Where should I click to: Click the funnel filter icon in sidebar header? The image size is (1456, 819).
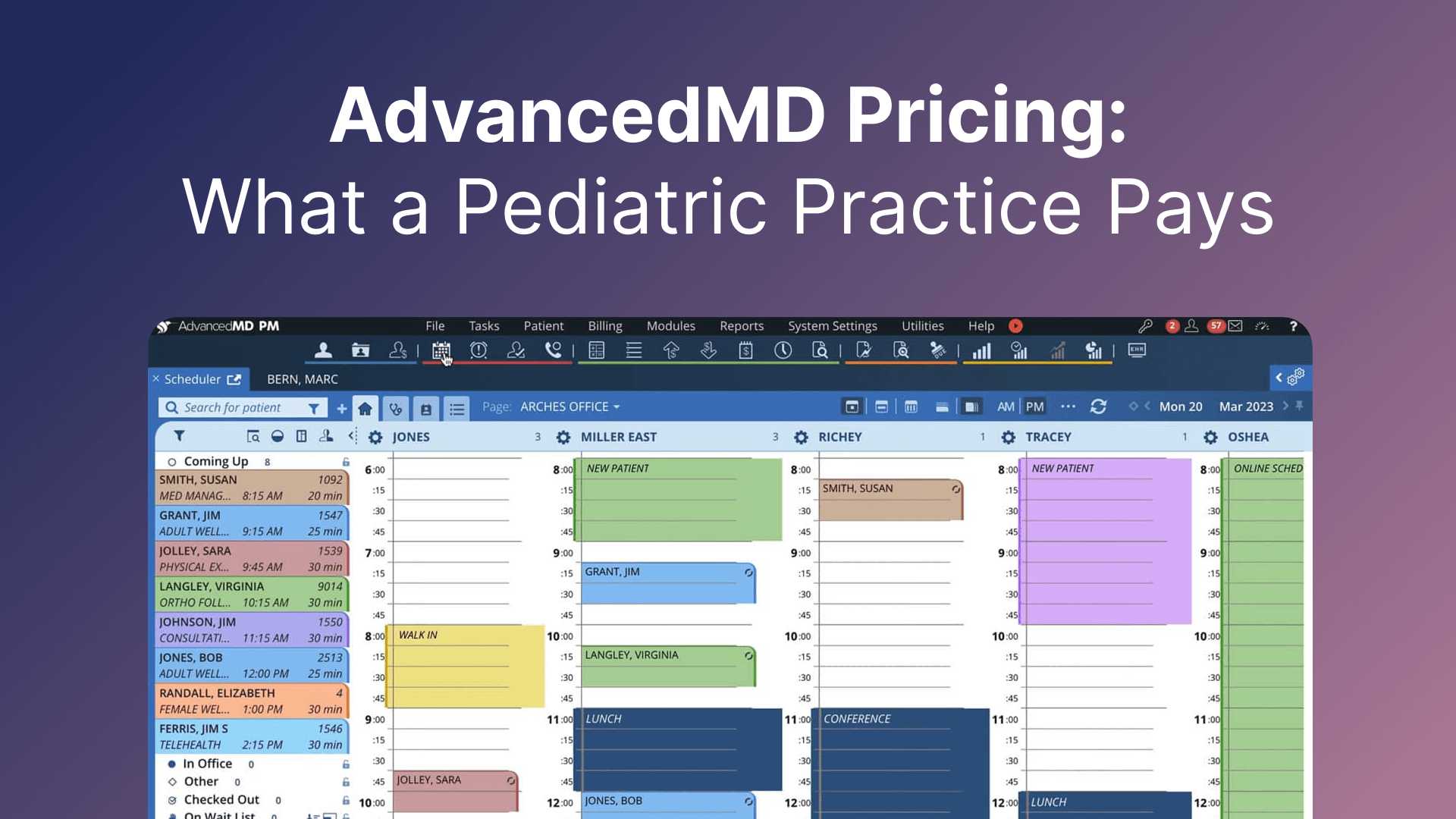pyautogui.click(x=179, y=436)
